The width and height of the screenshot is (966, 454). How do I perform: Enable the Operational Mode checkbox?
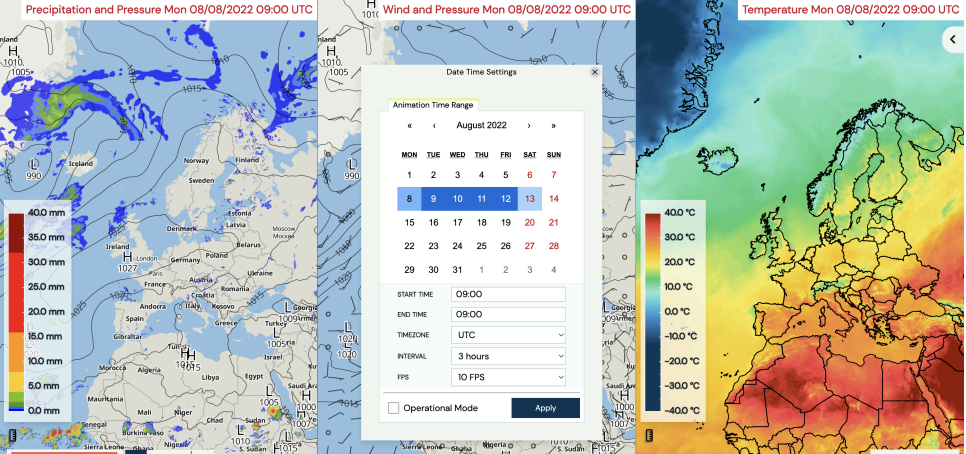(x=394, y=408)
